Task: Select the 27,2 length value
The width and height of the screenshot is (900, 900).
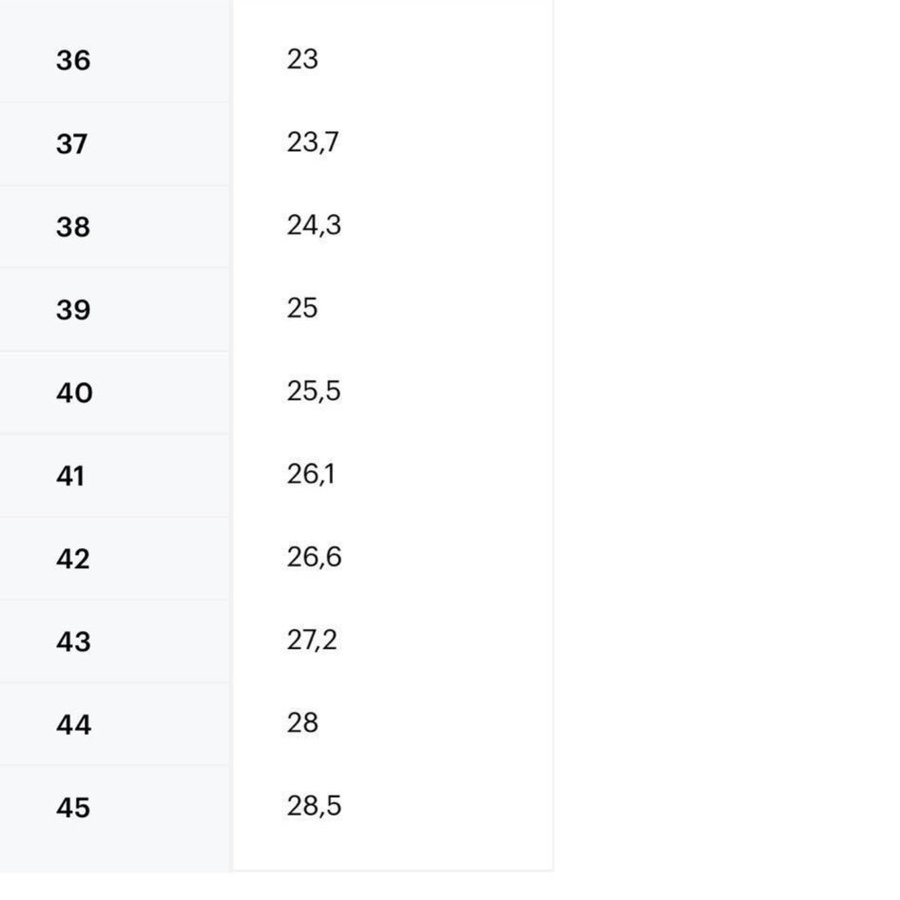Action: [312, 641]
